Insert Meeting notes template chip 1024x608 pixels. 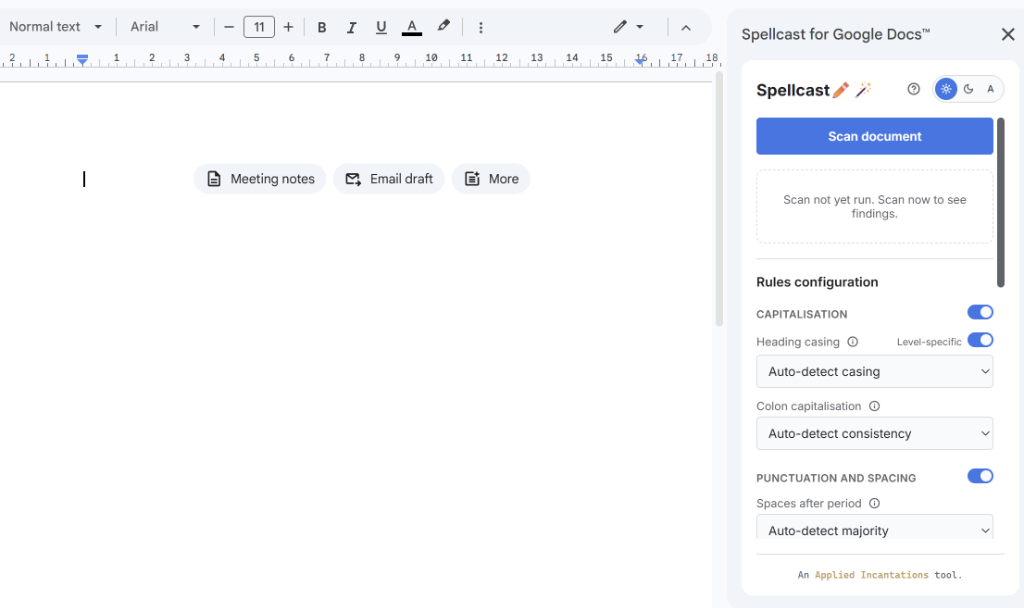tap(260, 179)
